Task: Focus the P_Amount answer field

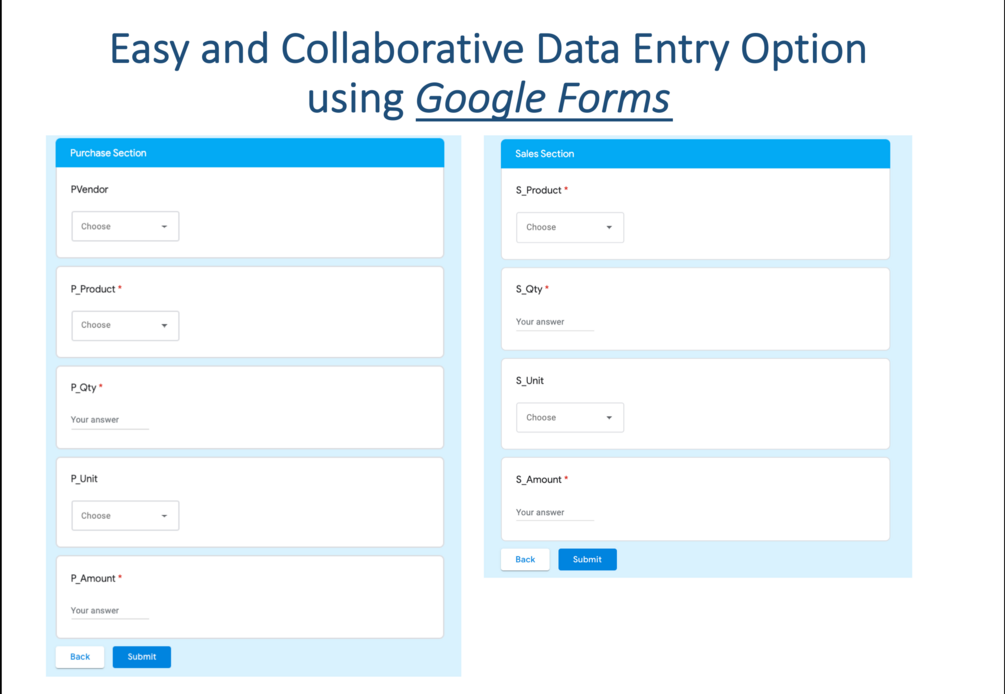Action: tap(109, 611)
